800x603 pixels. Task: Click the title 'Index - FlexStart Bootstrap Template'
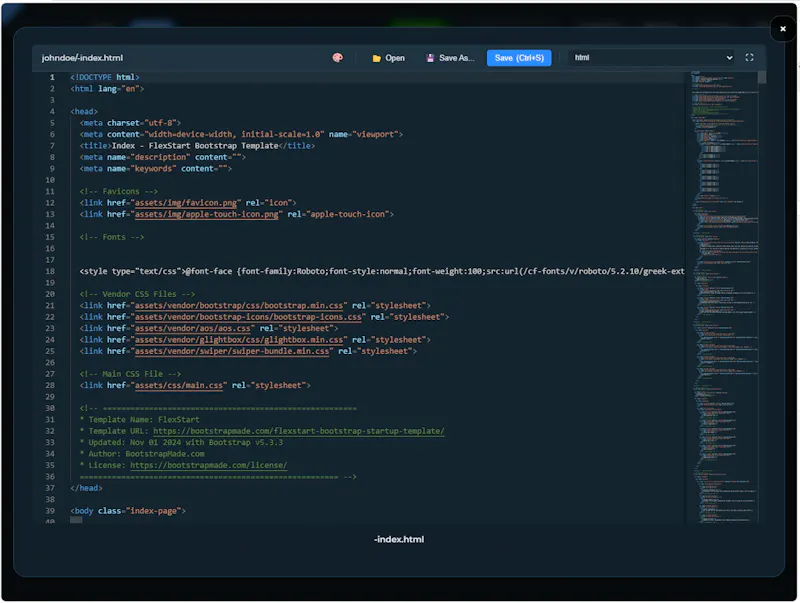coord(197,146)
